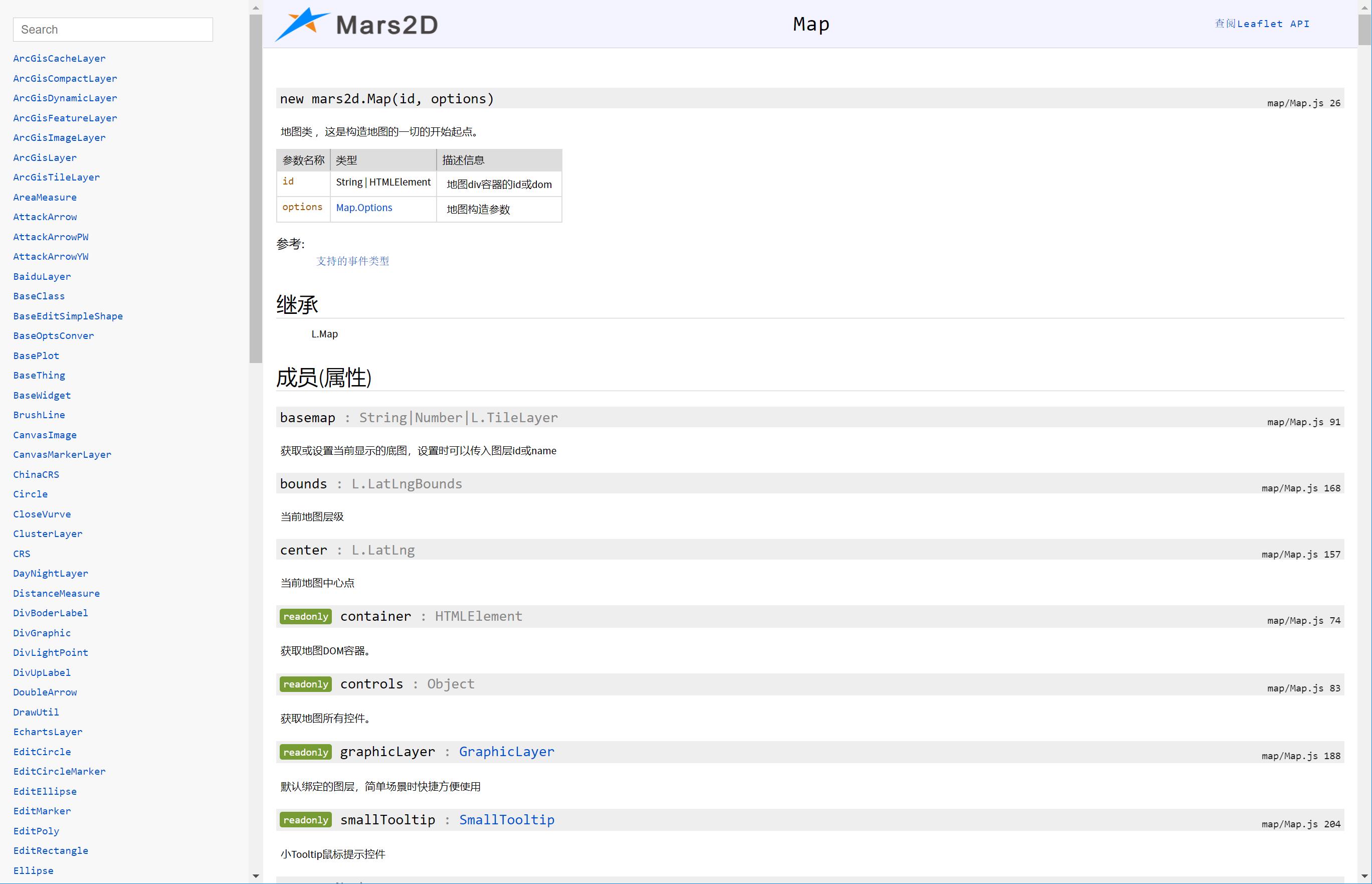Screen dimensions: 1372x884
Task: Select Circle in the sidebar
Action: tap(31, 494)
